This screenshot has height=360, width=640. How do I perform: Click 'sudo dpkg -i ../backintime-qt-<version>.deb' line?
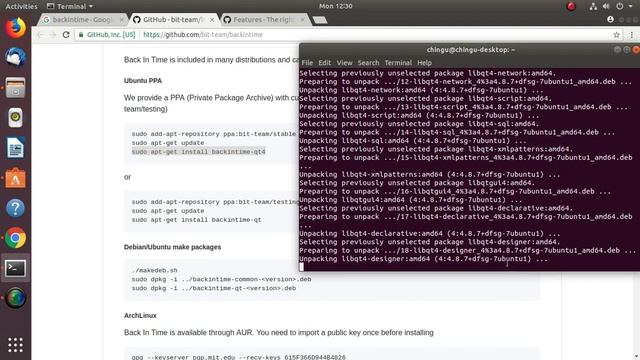point(213,288)
